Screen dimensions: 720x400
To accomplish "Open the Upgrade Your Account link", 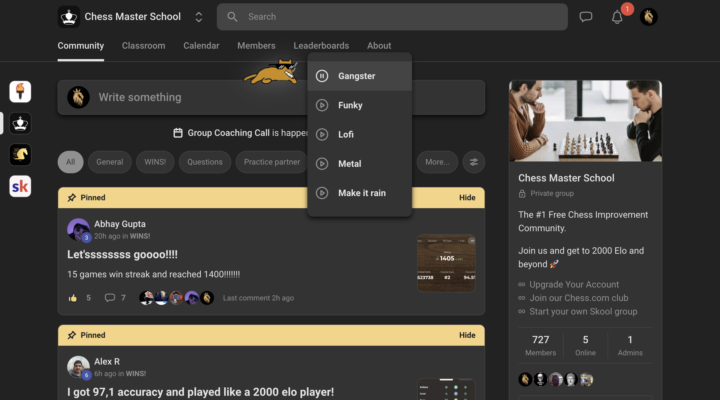I will [x=574, y=285].
